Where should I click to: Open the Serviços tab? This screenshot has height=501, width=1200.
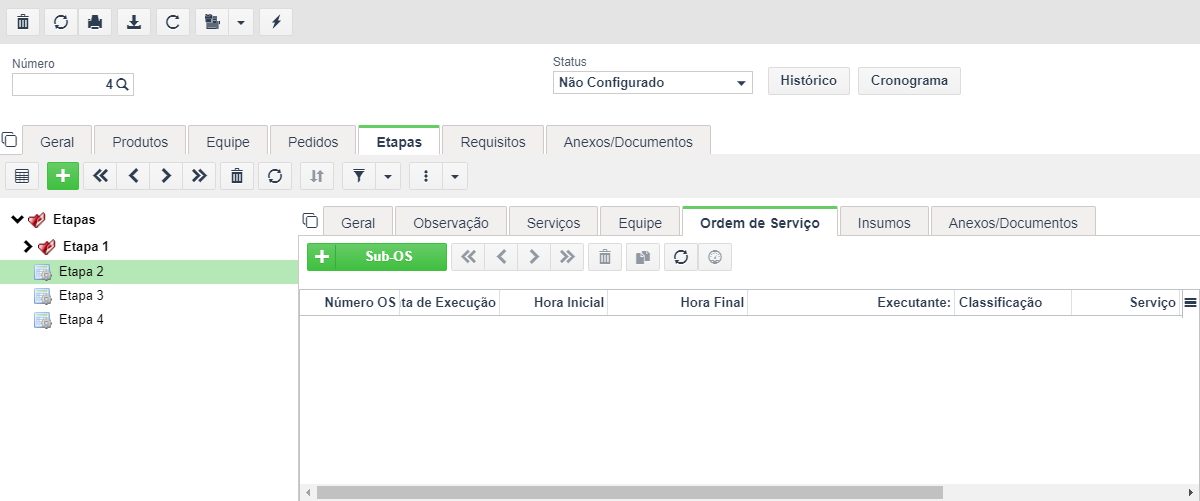[554, 222]
